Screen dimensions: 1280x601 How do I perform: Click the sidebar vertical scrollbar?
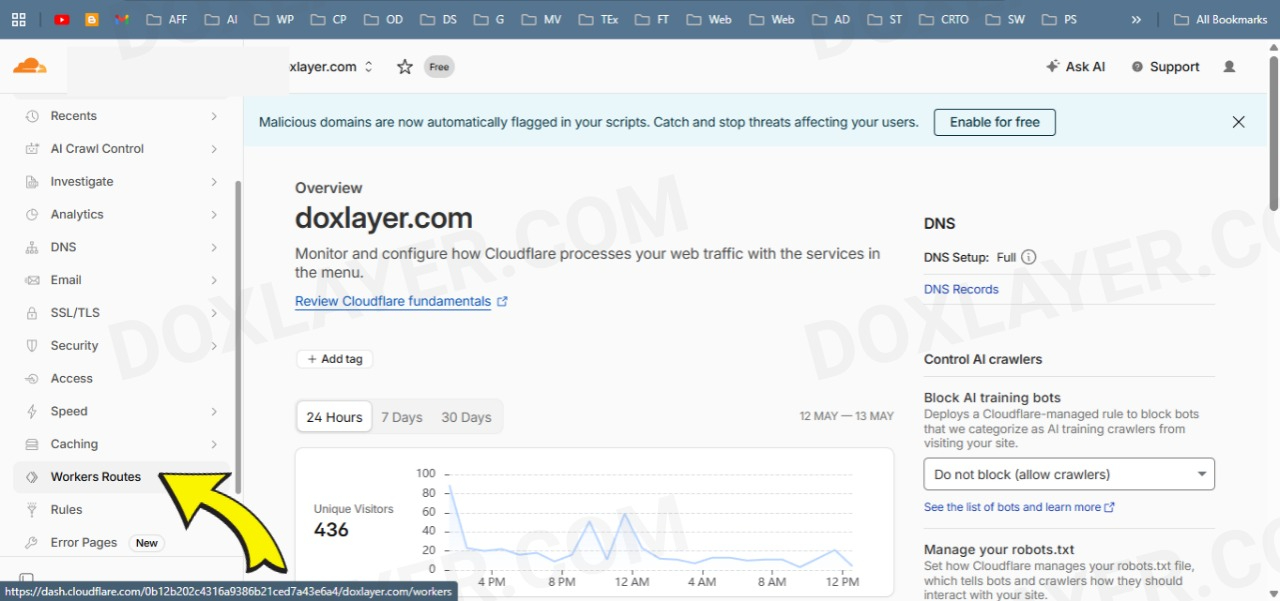tap(238, 336)
